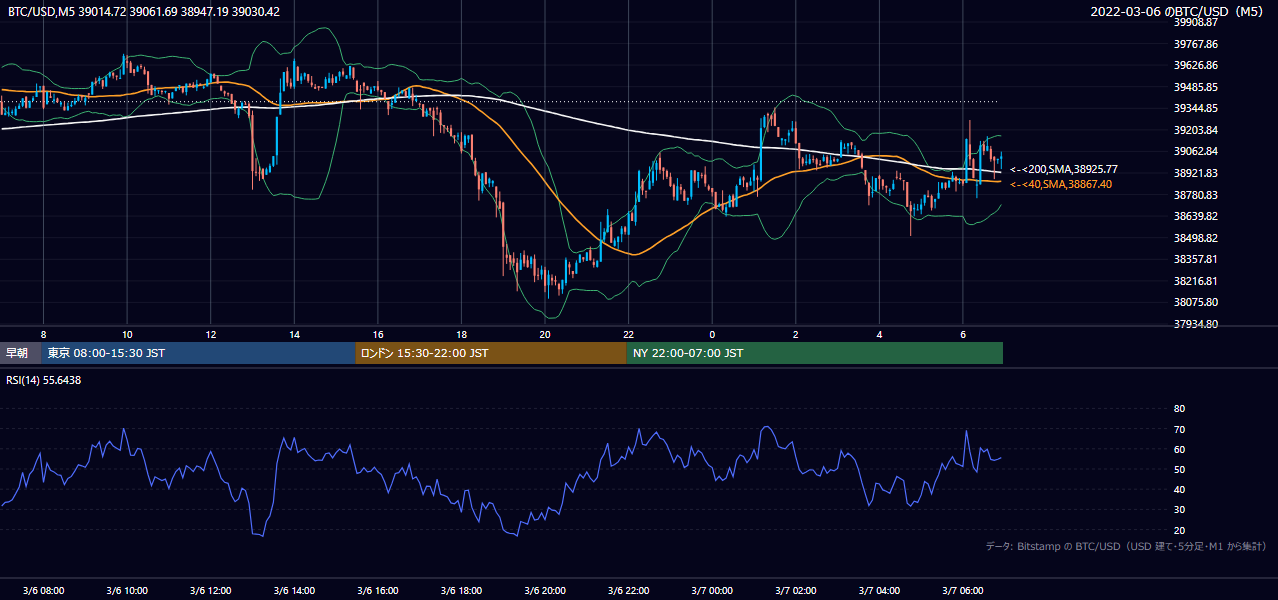Click the hour label 14 under price chart

tap(294, 334)
